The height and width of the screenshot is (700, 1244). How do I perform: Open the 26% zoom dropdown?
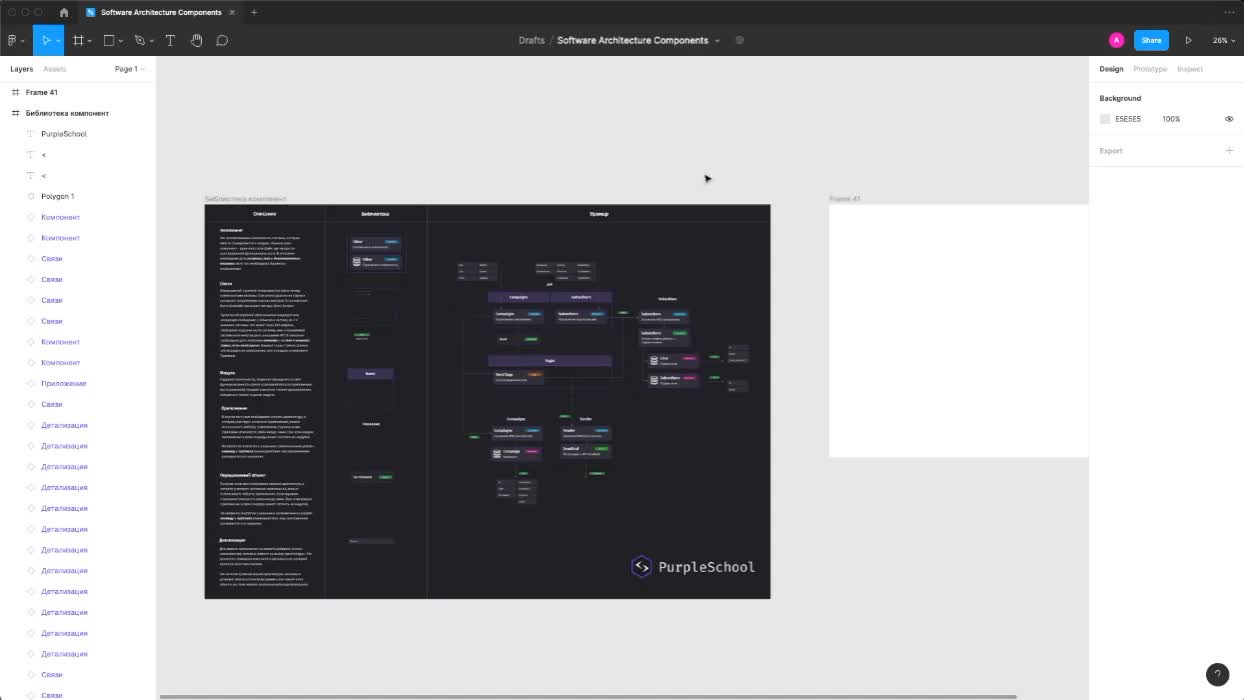[x=1223, y=40]
